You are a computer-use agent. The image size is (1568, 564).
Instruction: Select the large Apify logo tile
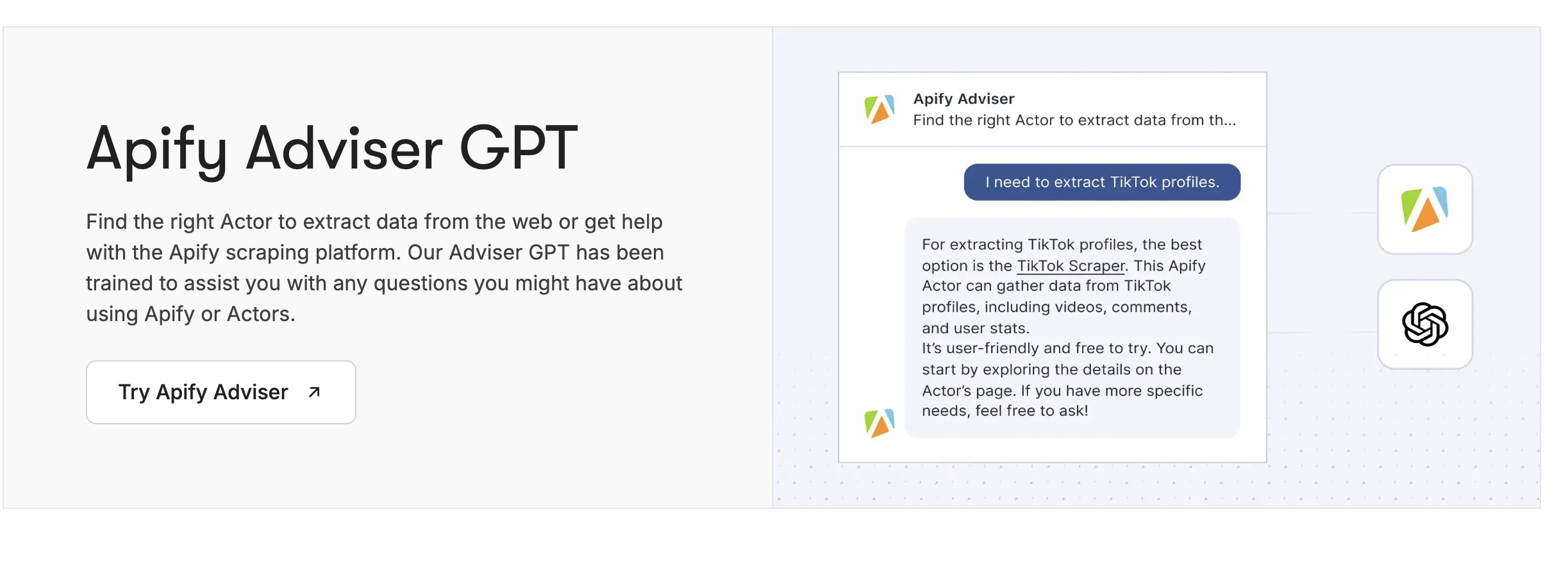click(x=1425, y=210)
